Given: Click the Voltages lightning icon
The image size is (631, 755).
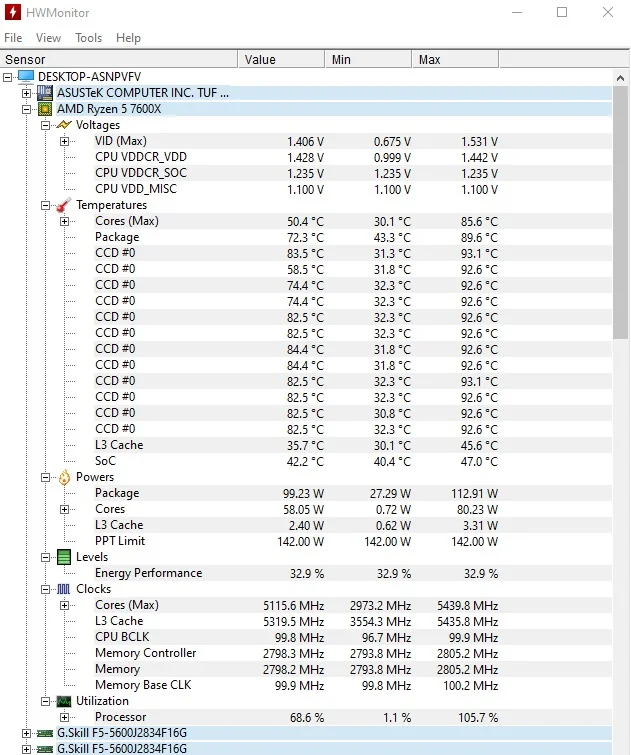Looking at the screenshot, I should (64, 125).
